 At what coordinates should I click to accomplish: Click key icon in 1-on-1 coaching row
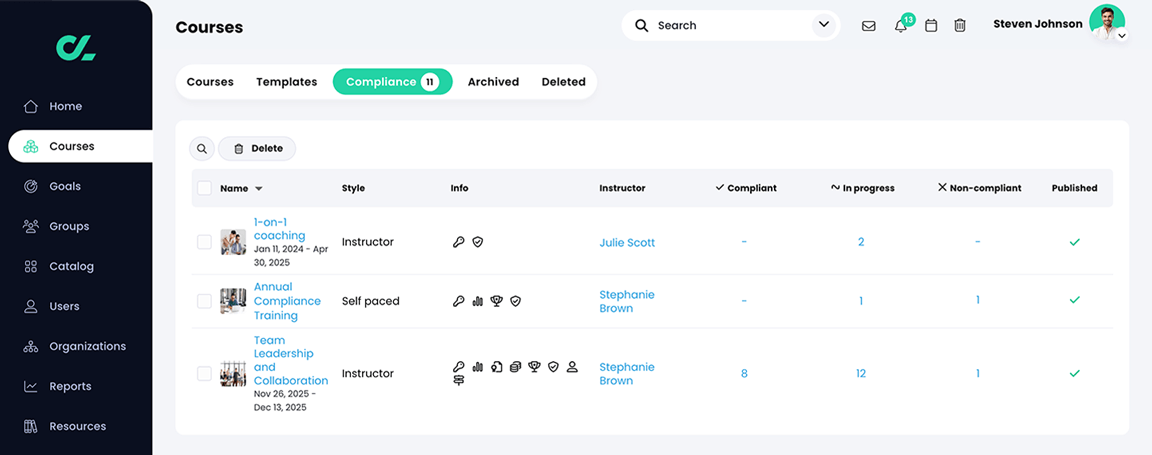(458, 242)
